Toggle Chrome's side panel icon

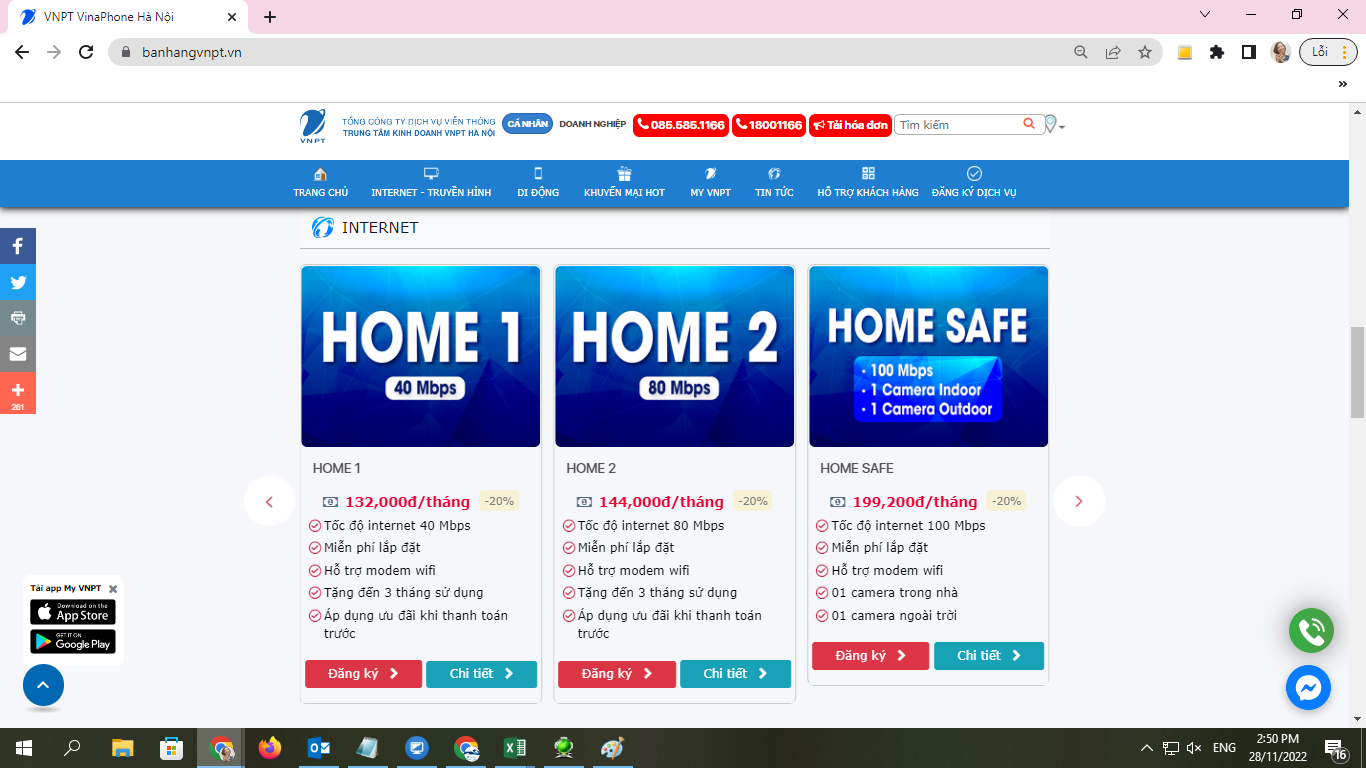(x=1249, y=52)
